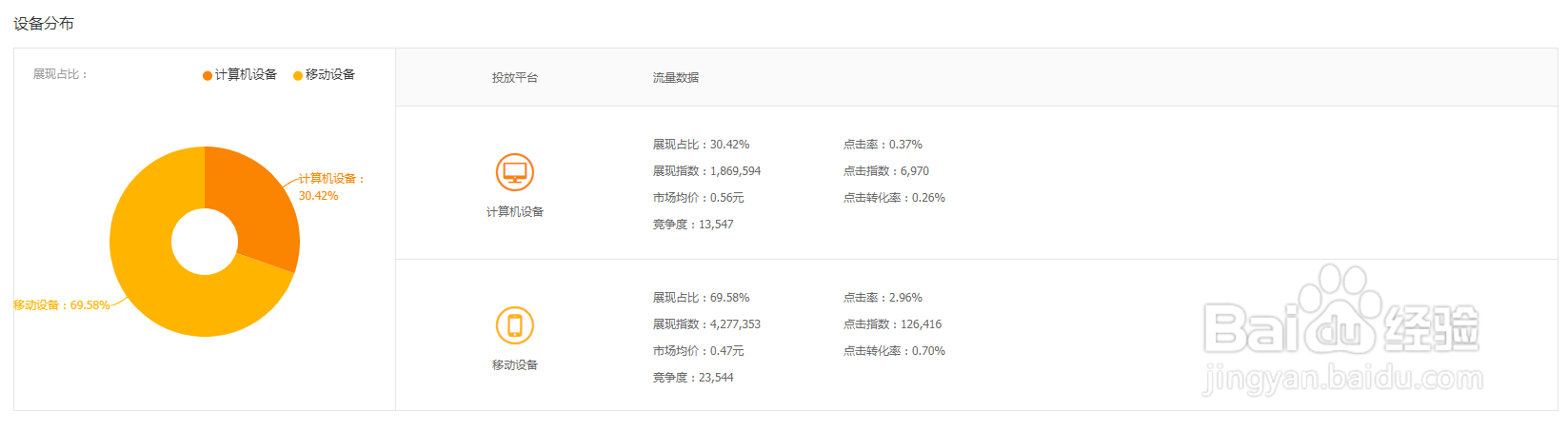
Task: Select mobile 展现指数 value 4,277,353
Action: coord(735,324)
